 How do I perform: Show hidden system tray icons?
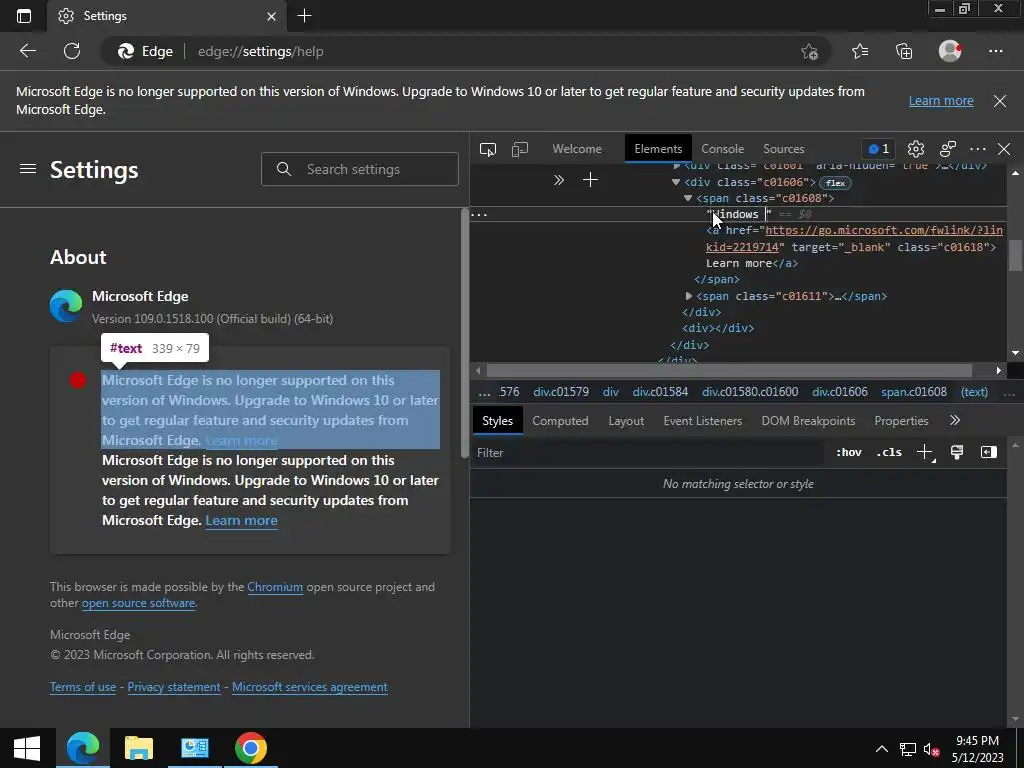tap(882, 748)
